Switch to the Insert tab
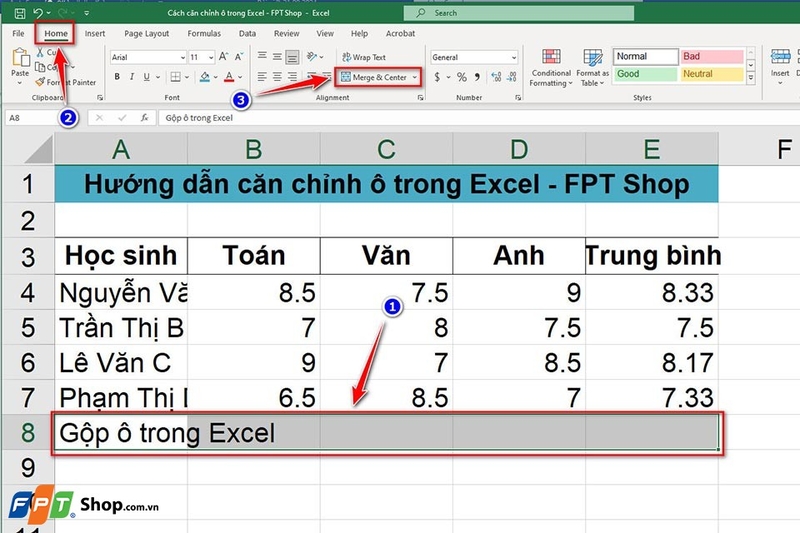 point(95,34)
